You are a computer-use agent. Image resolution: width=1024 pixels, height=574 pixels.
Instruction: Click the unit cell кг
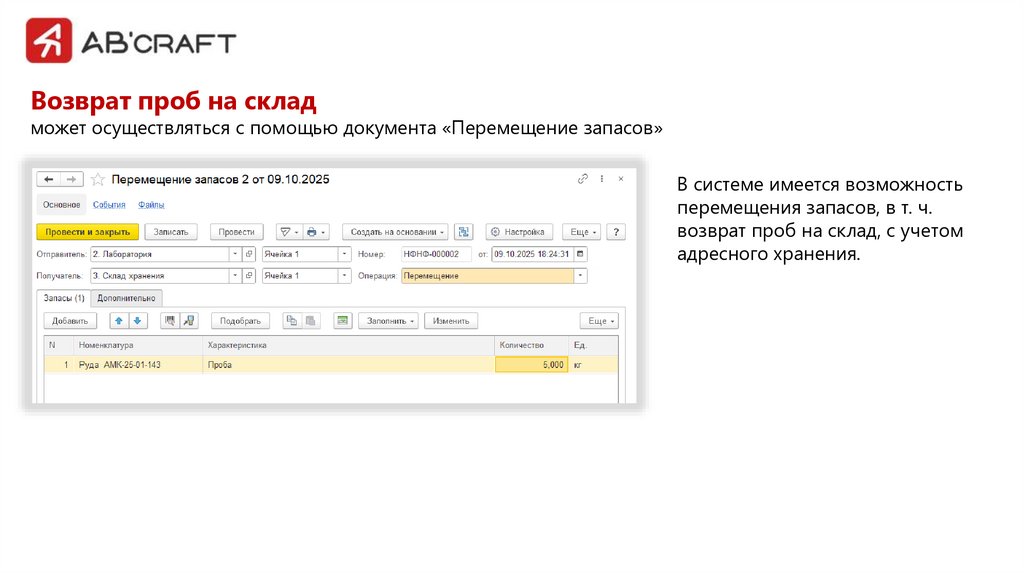coord(592,365)
